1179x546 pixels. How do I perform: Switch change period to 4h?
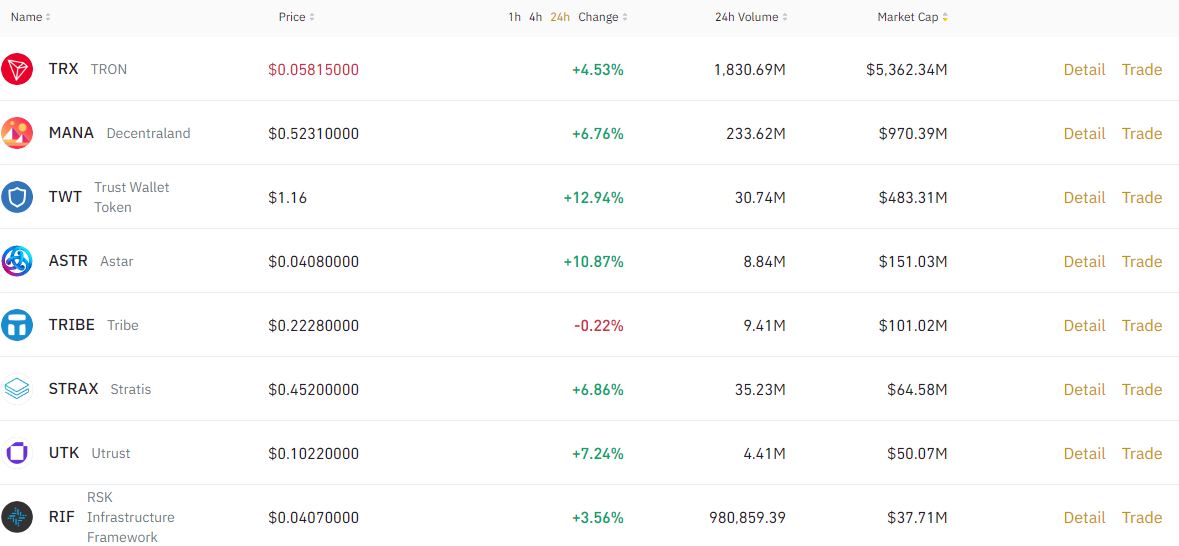[x=535, y=17]
